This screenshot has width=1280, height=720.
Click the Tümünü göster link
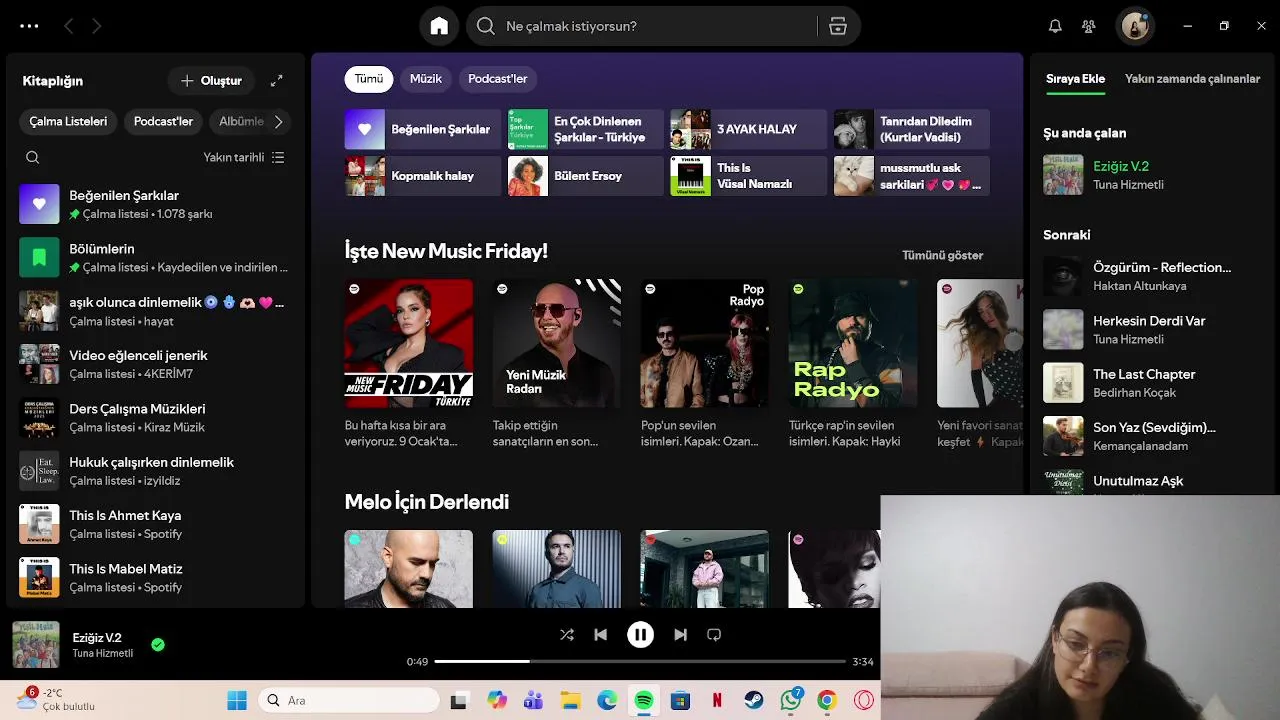click(942, 255)
